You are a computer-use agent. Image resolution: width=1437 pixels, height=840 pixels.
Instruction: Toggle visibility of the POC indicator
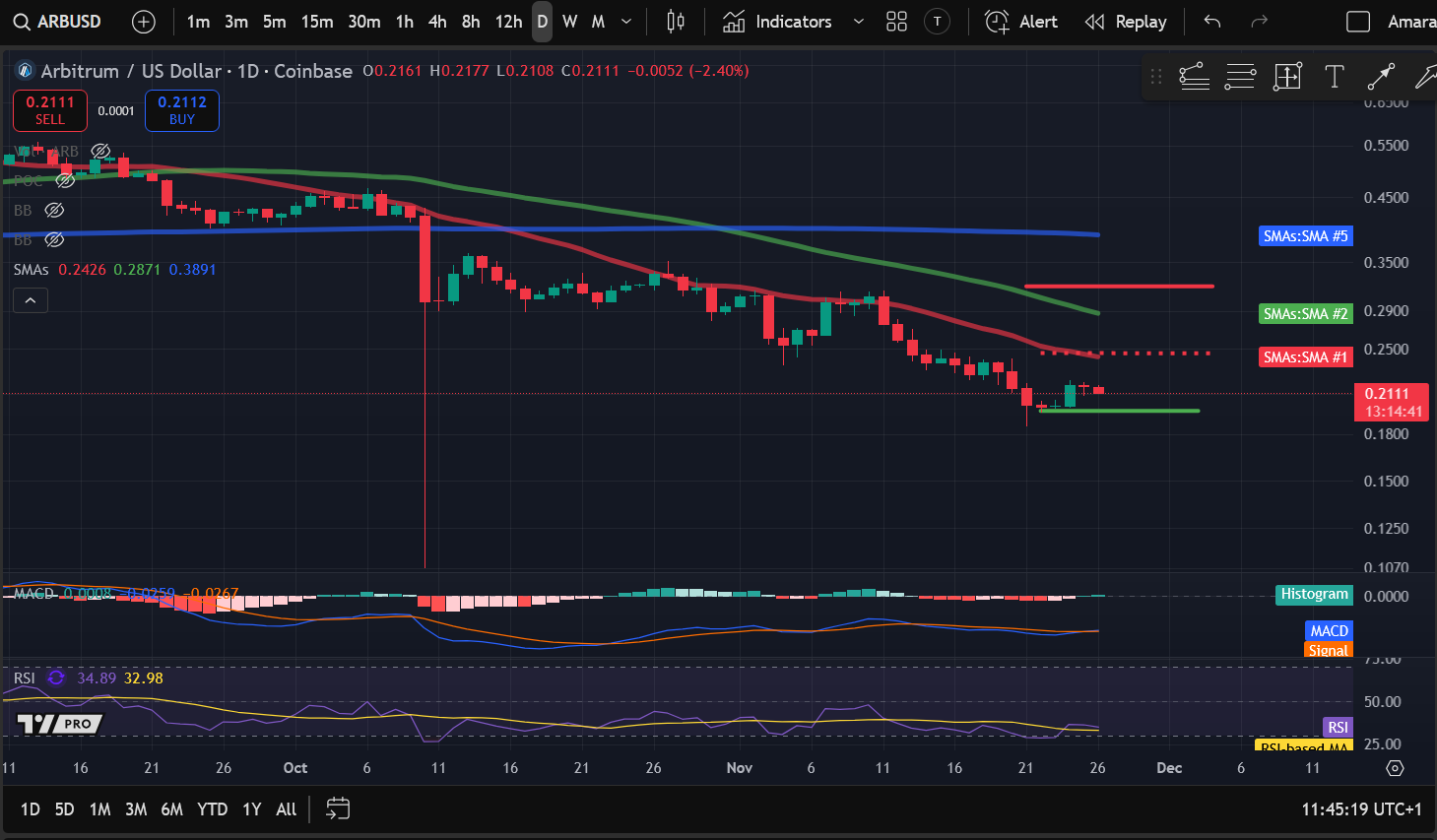point(65,180)
